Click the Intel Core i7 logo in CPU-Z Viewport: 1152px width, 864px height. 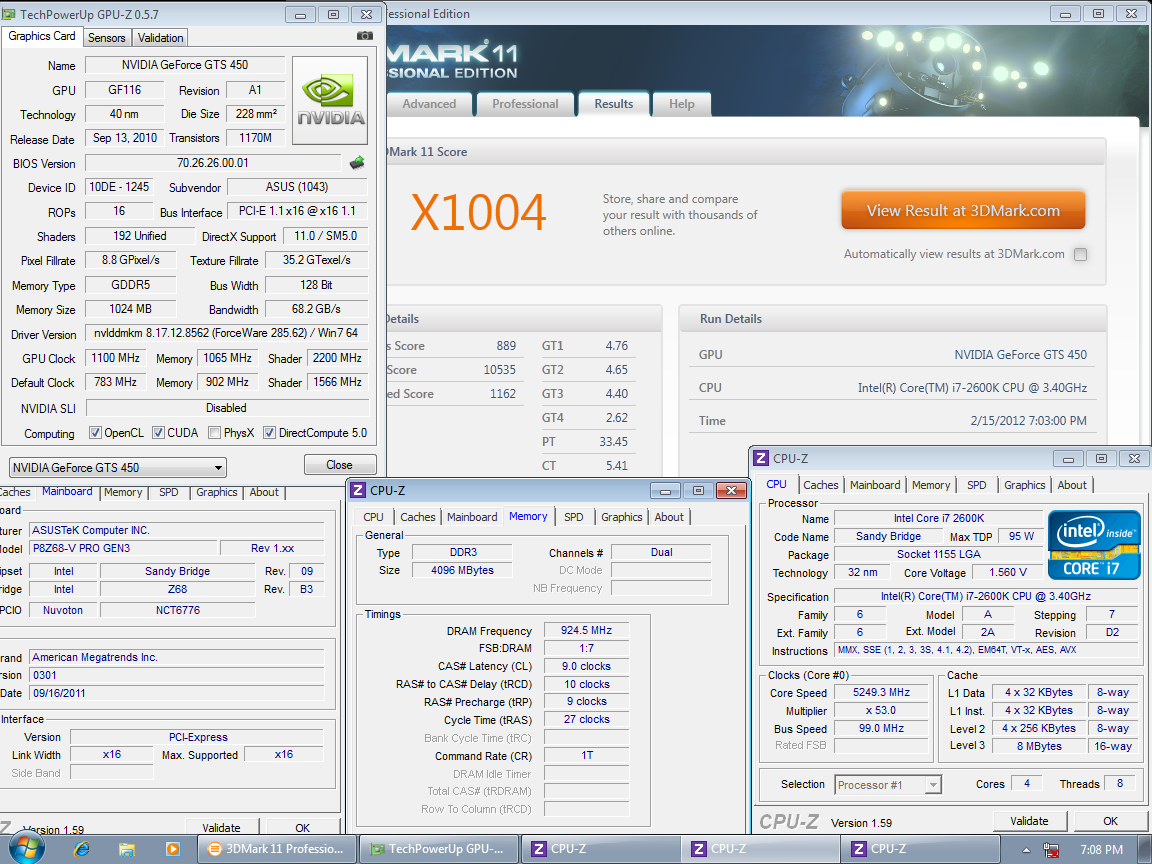coord(1094,544)
